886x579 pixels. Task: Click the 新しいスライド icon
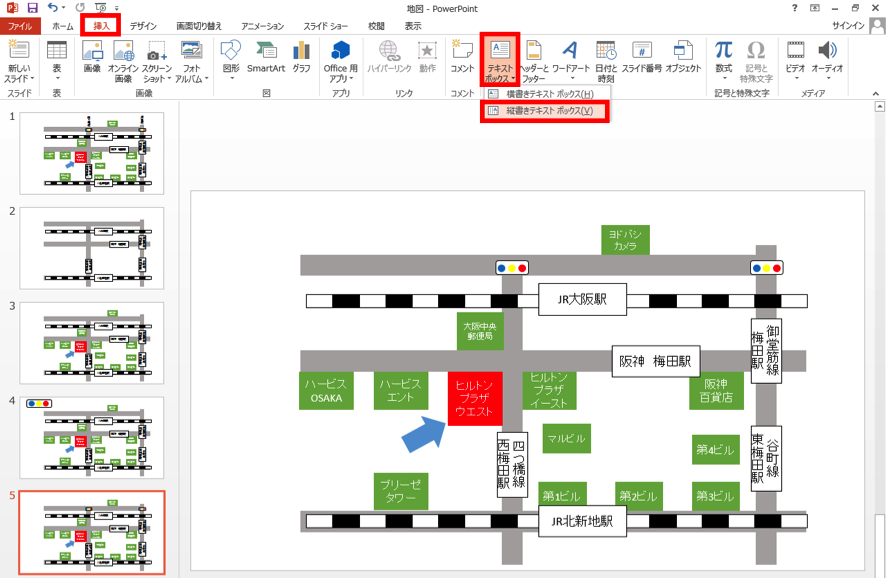tap(19, 51)
